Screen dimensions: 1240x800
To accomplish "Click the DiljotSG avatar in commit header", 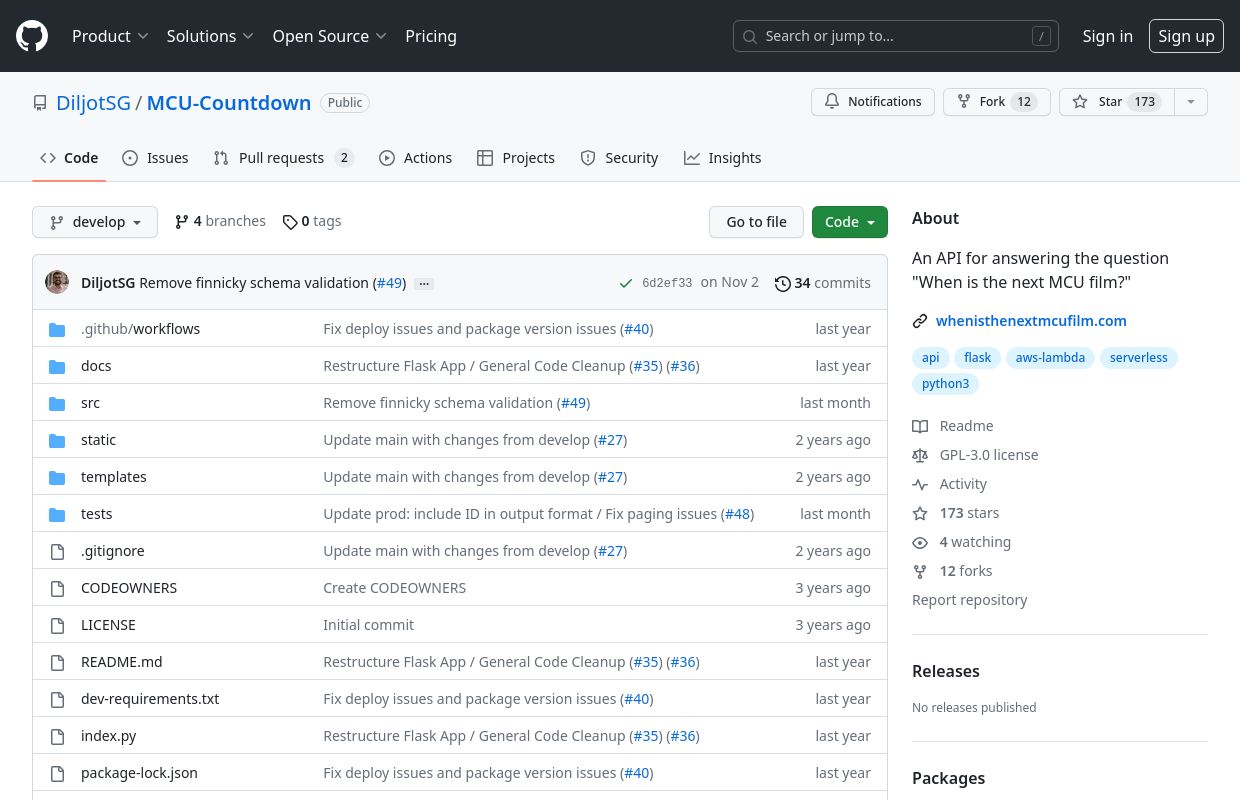I will point(57,282).
